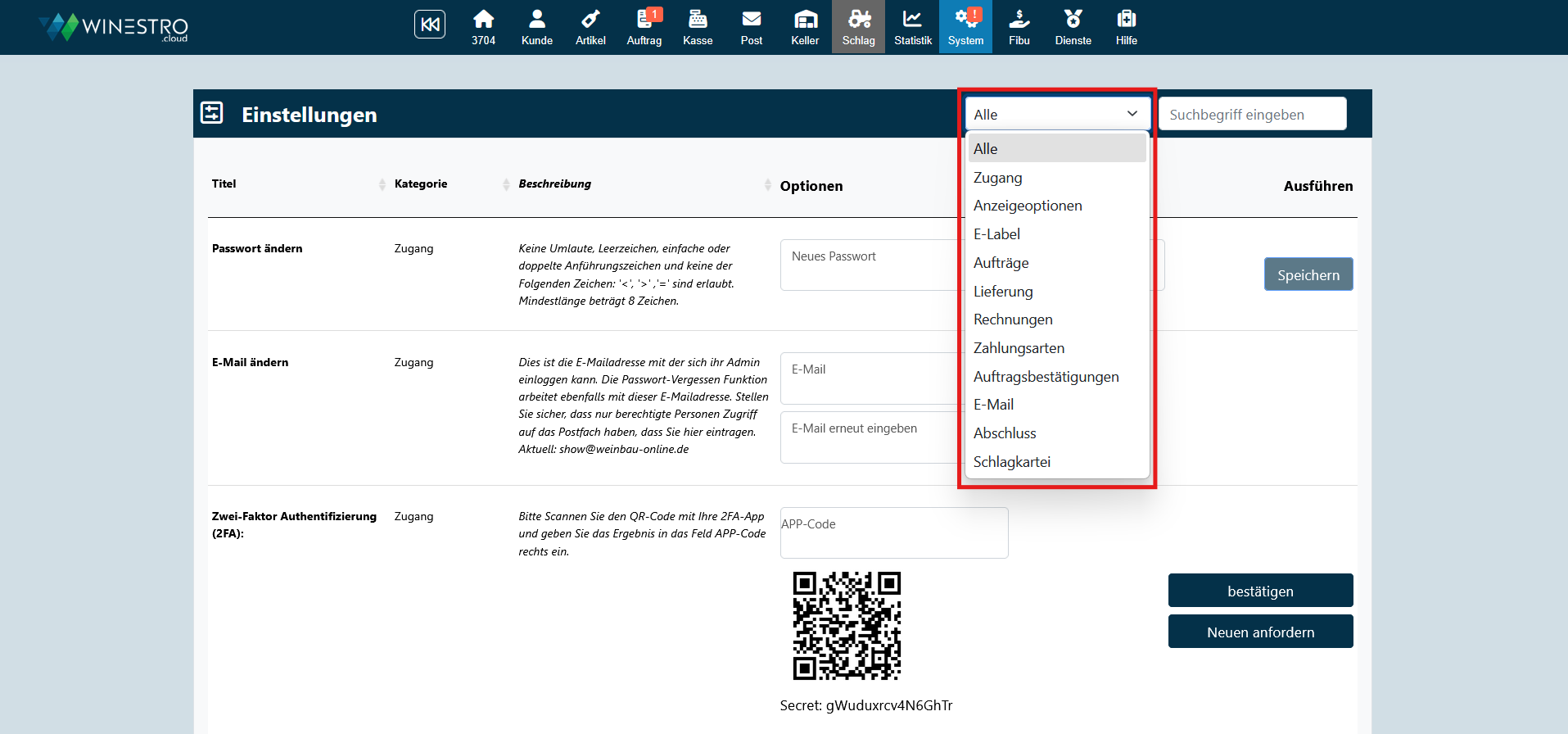Viewport: 1568px width, 734px height.
Task: Select Zugang from the category list
Action: 997,178
